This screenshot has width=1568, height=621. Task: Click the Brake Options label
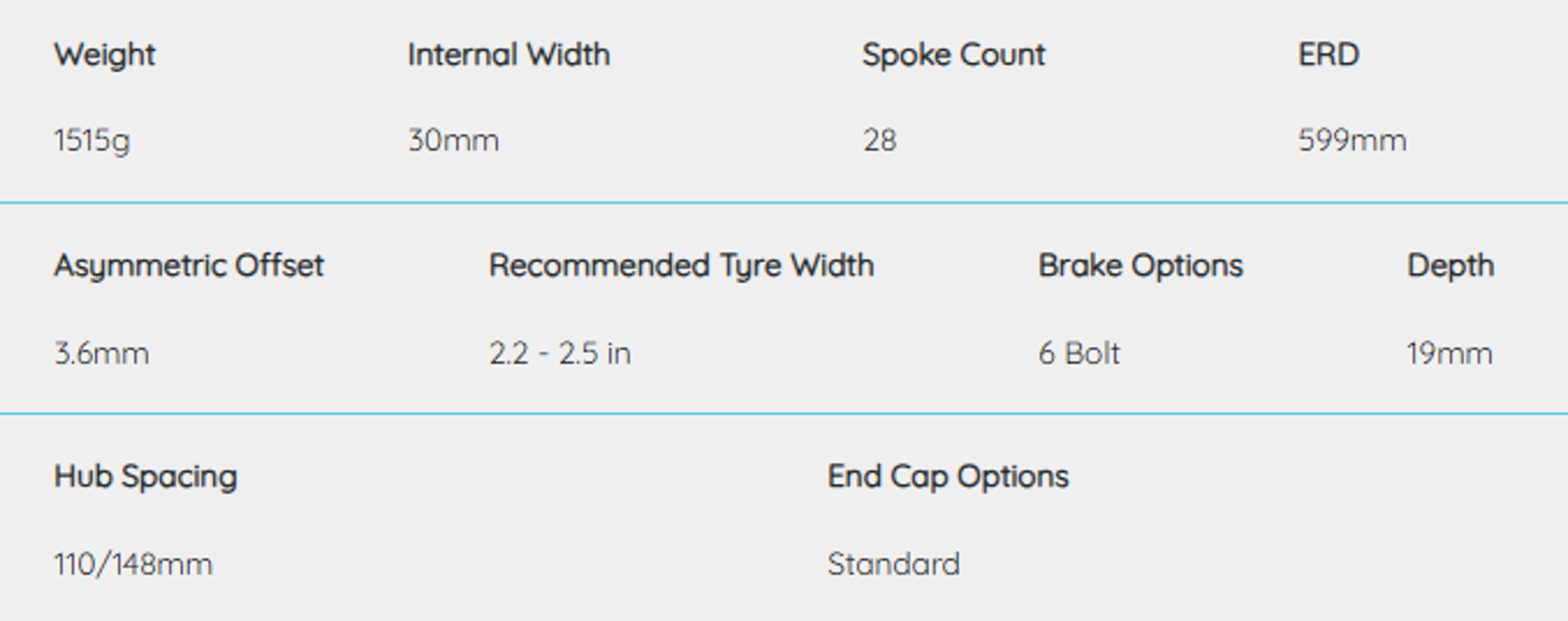(x=1140, y=266)
